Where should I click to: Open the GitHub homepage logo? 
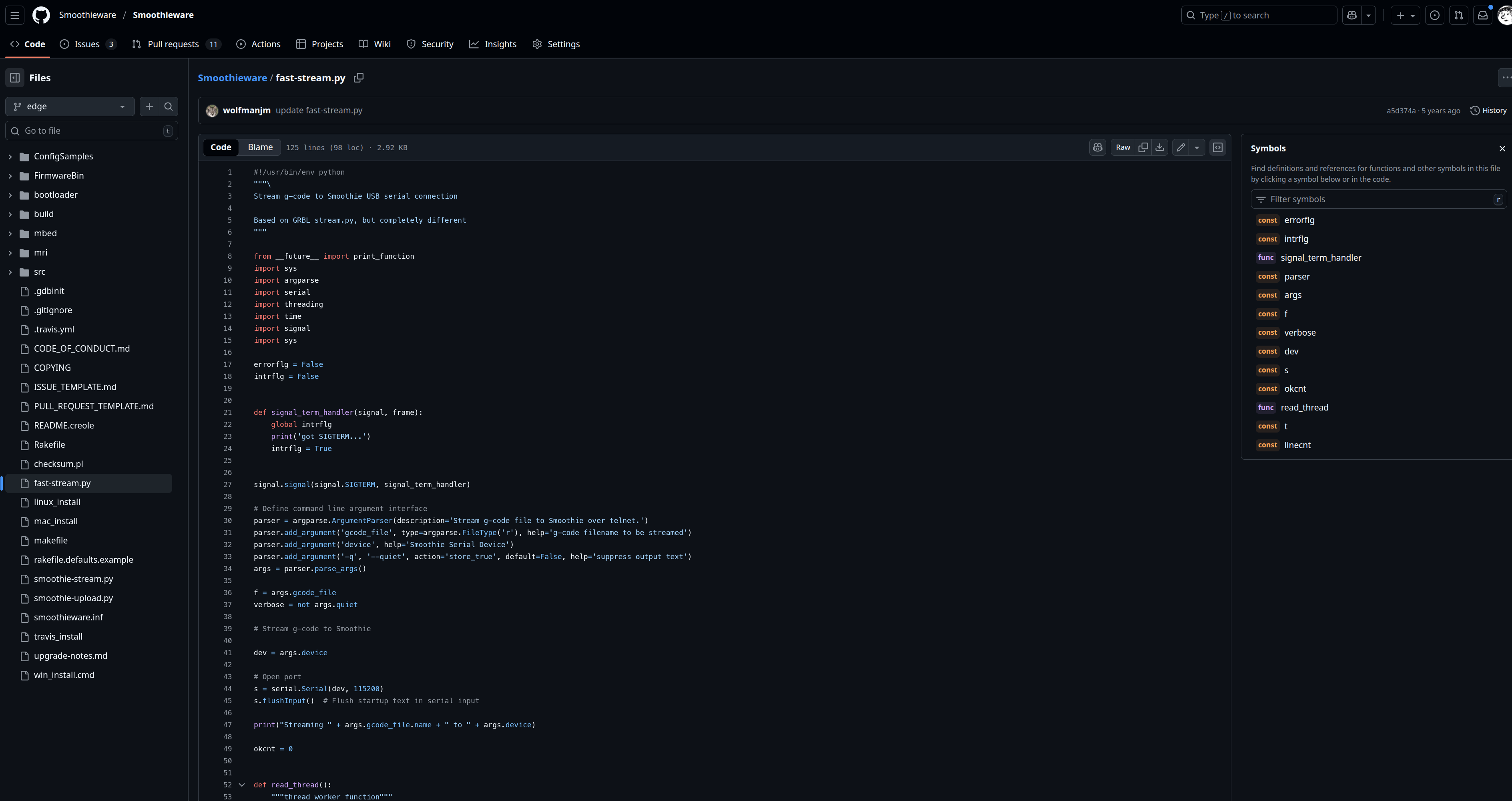tap(41, 15)
